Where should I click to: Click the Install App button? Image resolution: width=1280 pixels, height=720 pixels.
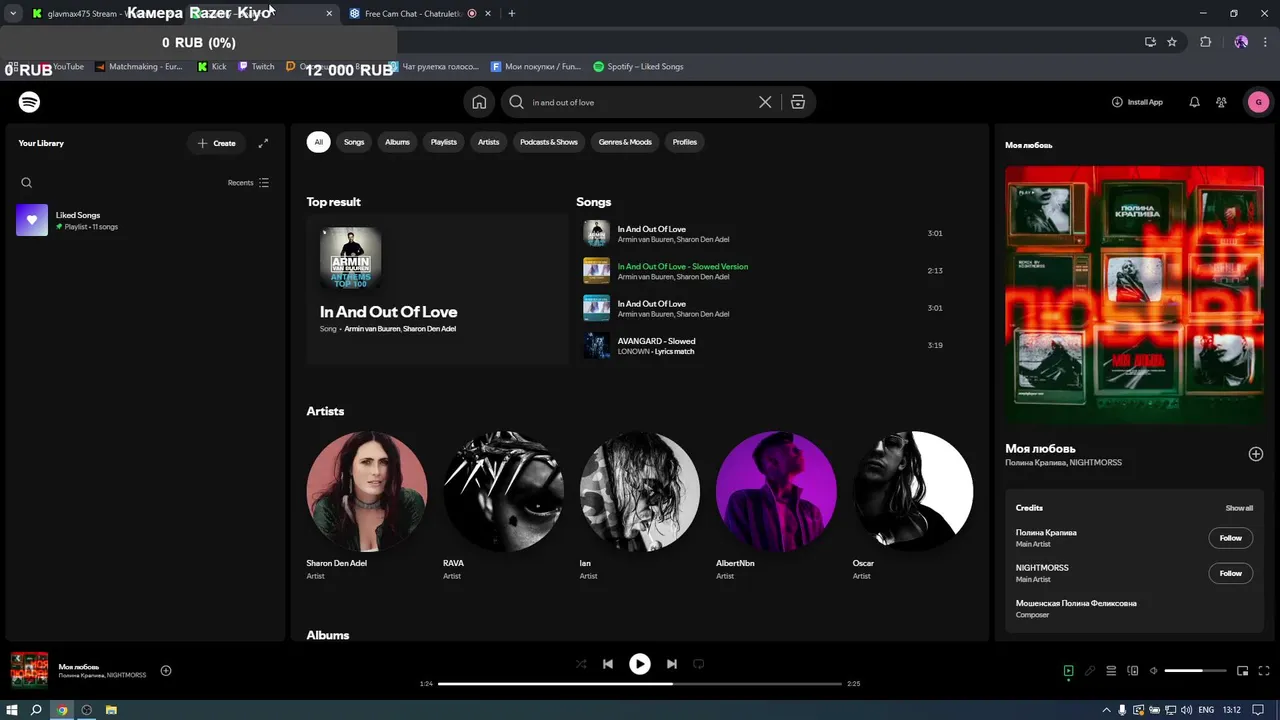point(1137,102)
